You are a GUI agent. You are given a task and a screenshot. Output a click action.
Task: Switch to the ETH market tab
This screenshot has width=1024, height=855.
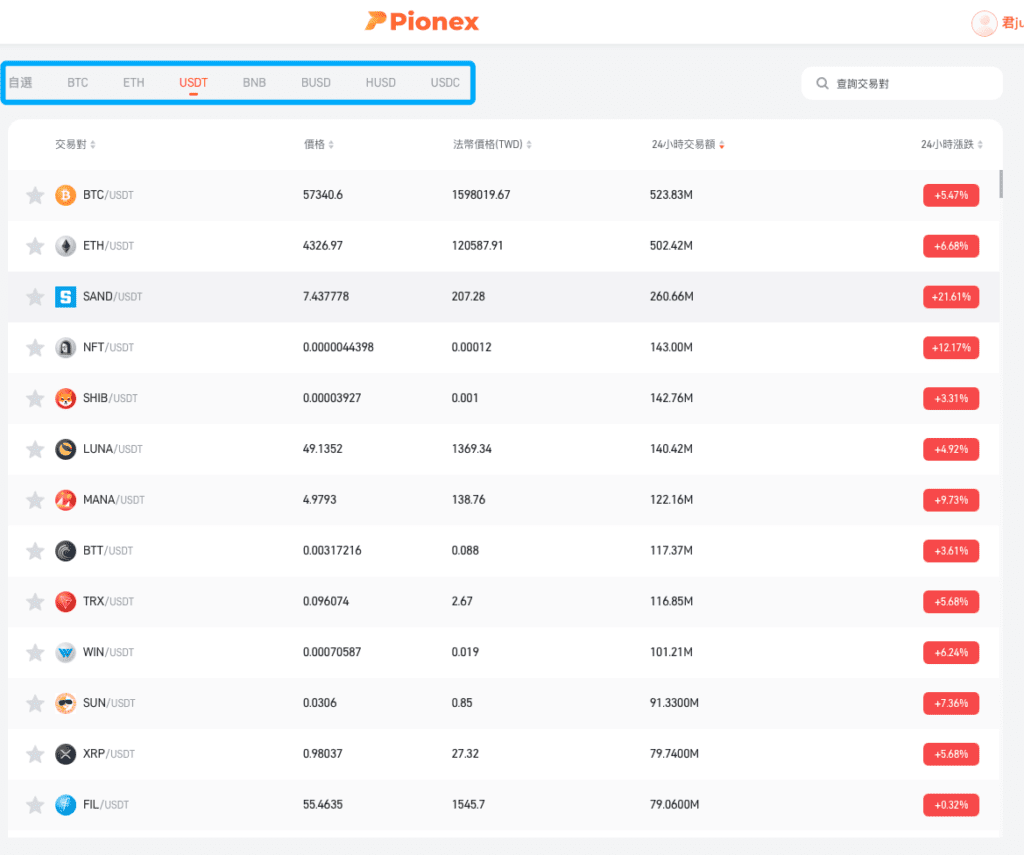(134, 82)
